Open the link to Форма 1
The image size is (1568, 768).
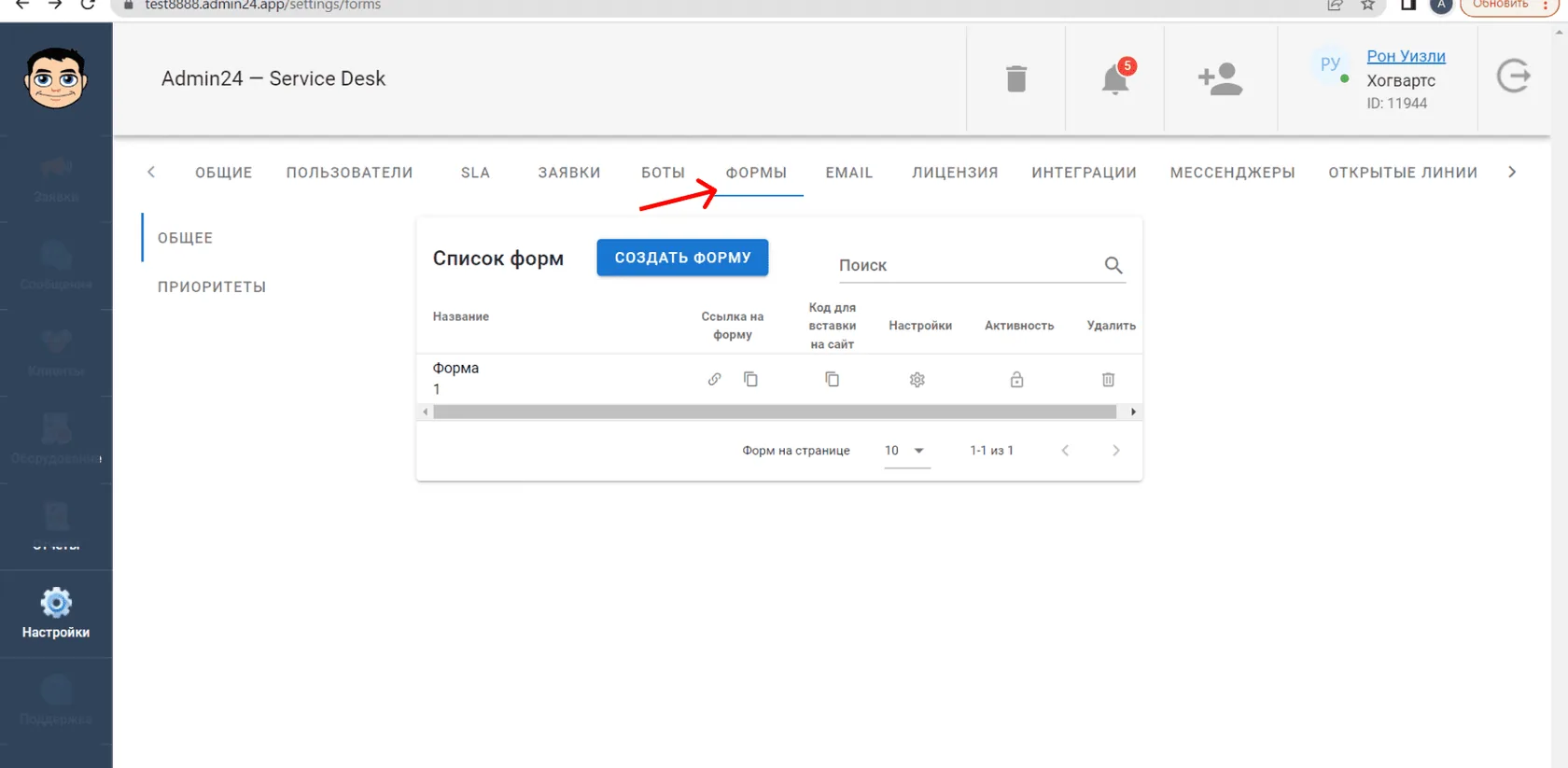click(x=714, y=379)
